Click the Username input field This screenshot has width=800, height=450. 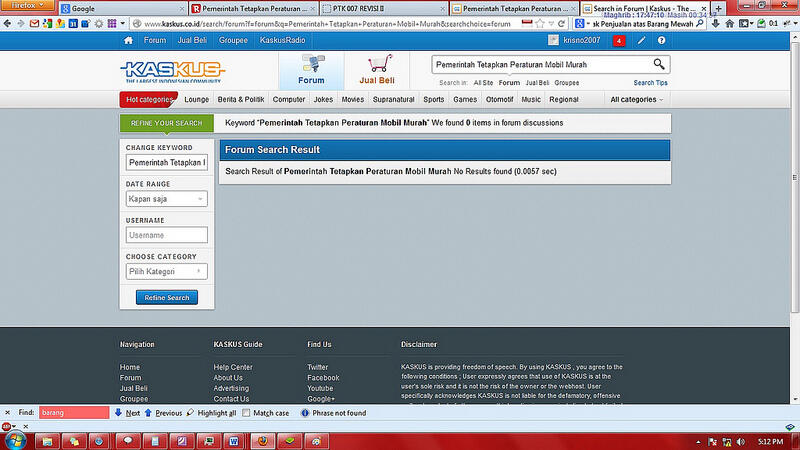[x=166, y=235]
